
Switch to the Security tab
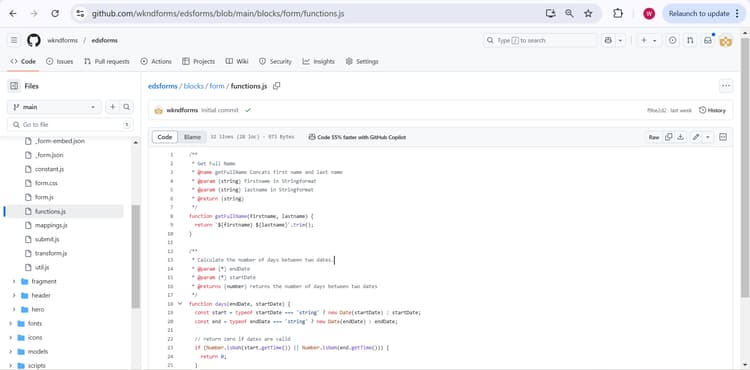276,62
